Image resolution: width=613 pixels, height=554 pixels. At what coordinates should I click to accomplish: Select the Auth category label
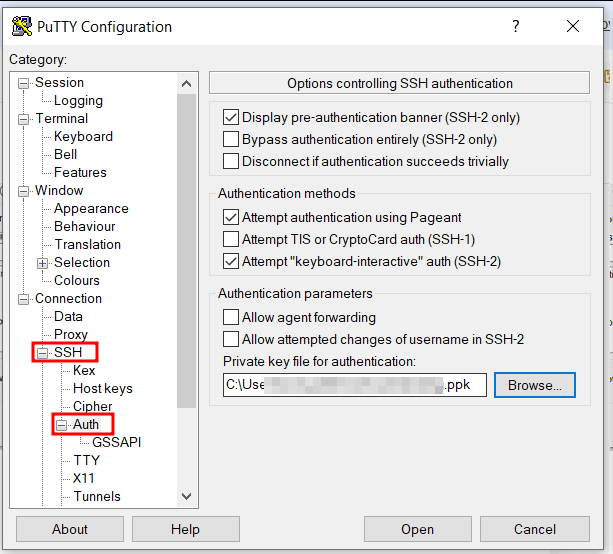click(x=86, y=424)
